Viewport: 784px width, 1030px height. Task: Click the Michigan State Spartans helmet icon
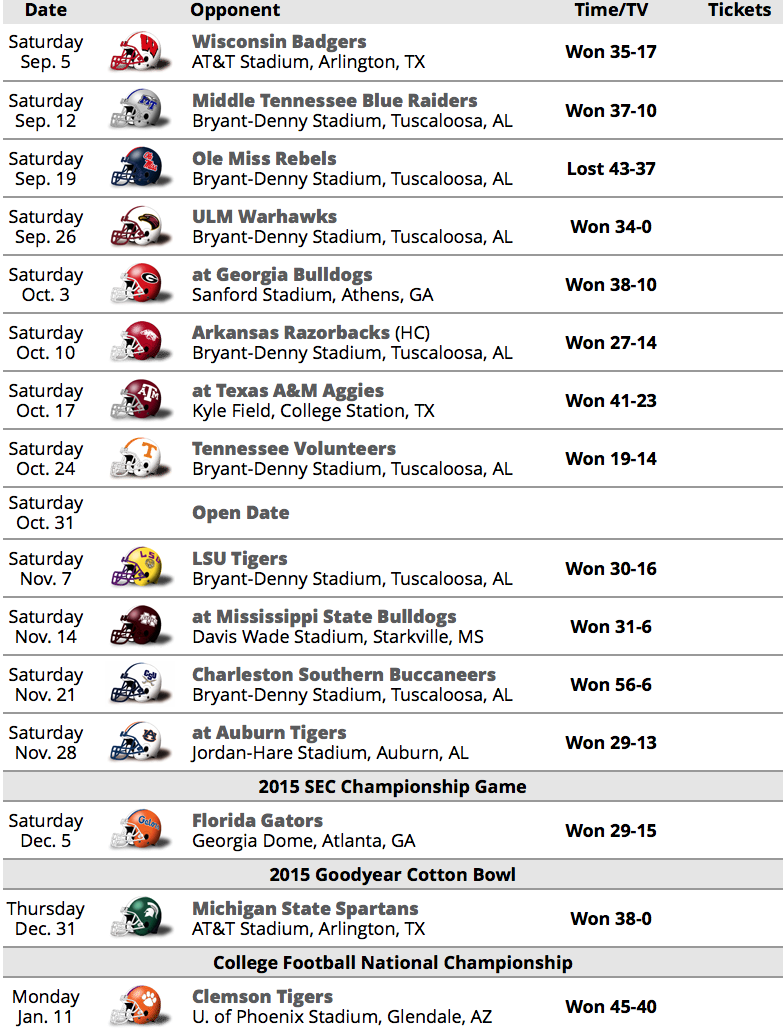coord(139,918)
